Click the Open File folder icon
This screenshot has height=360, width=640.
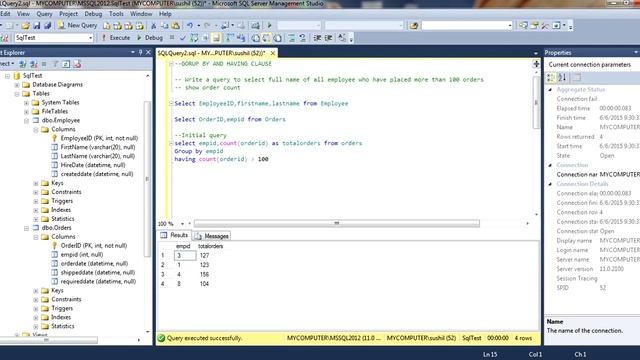[25, 25]
